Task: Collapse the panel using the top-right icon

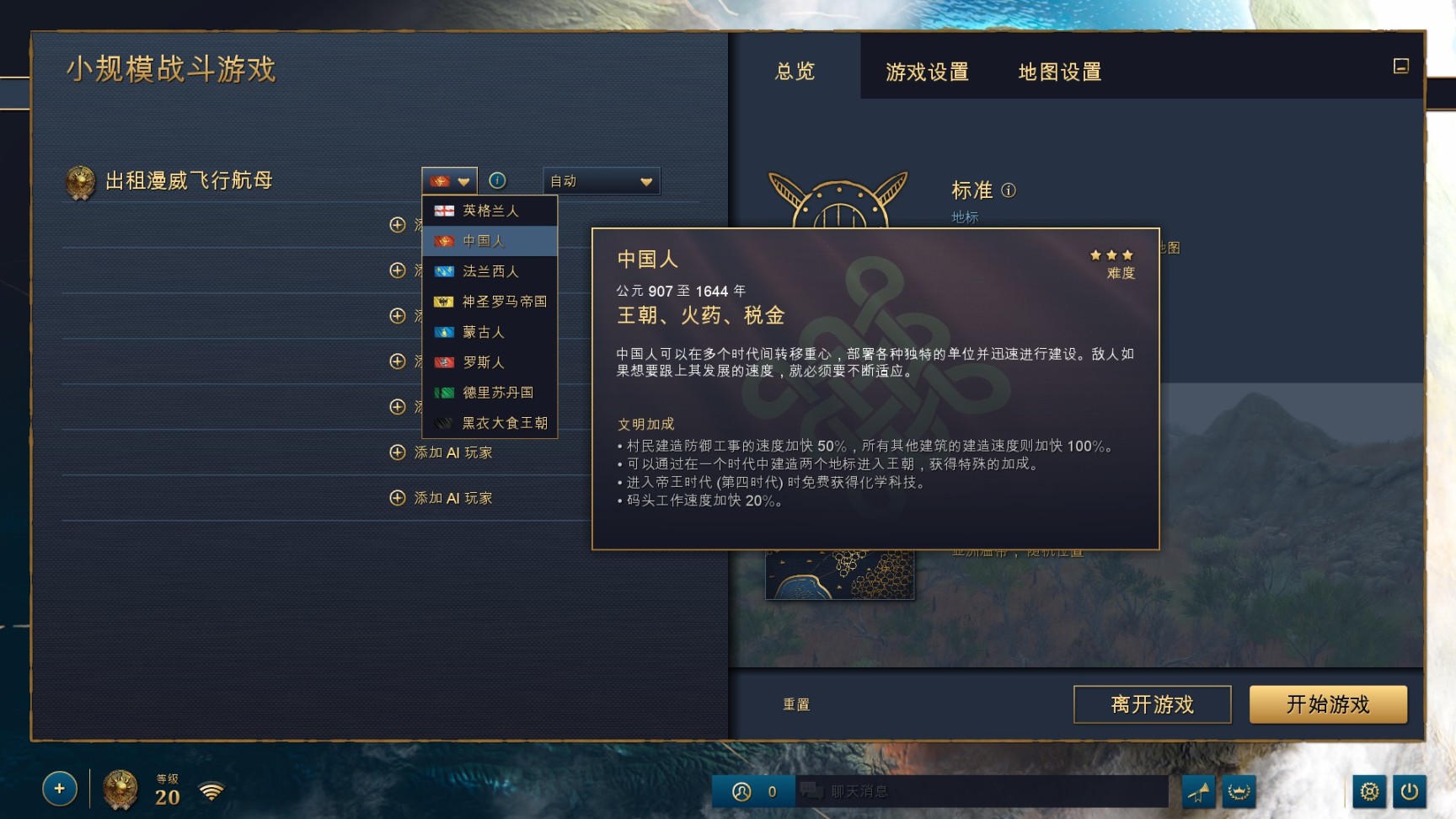Action: (1401, 66)
